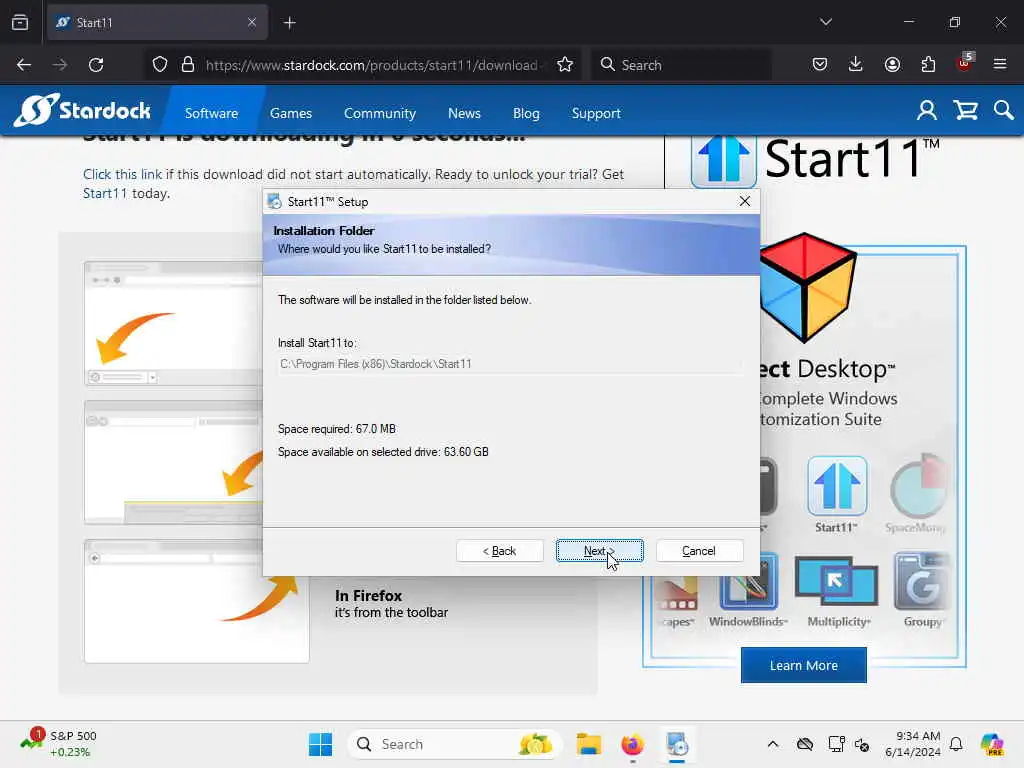Image resolution: width=1024 pixels, height=768 pixels.
Task: Open the Firefox application menu
Action: point(1000,64)
